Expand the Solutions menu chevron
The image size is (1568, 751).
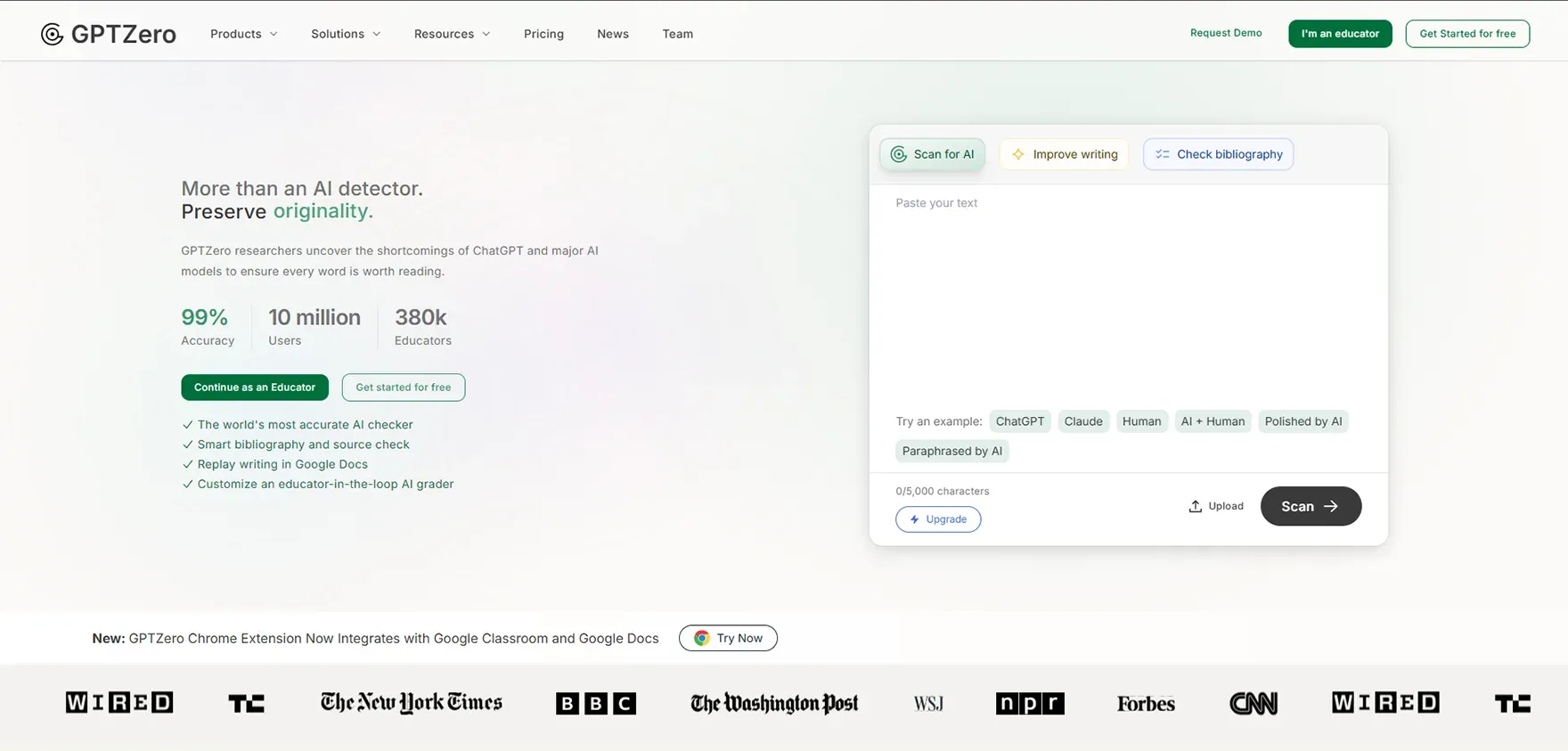pyautogui.click(x=376, y=34)
